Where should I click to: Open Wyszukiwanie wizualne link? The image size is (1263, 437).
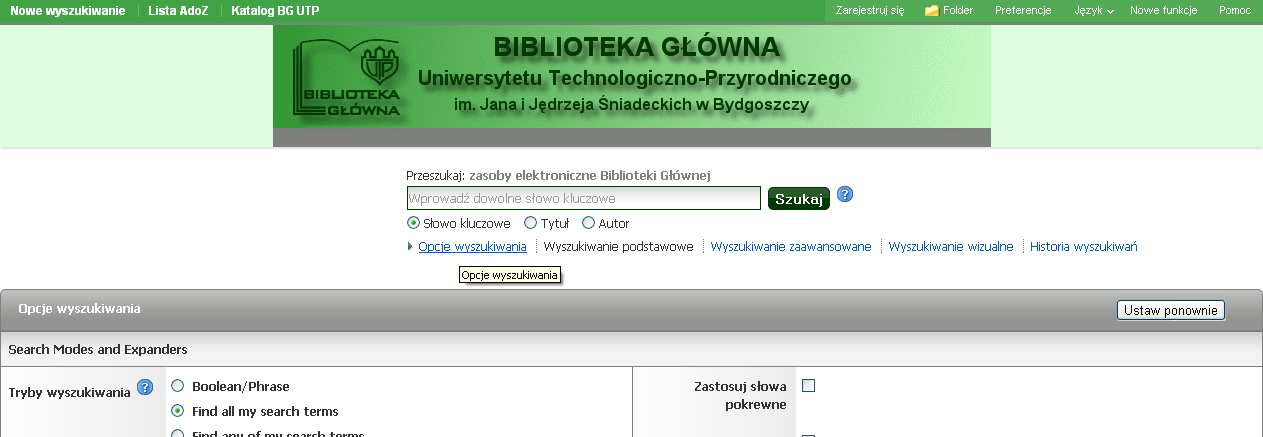(951, 246)
